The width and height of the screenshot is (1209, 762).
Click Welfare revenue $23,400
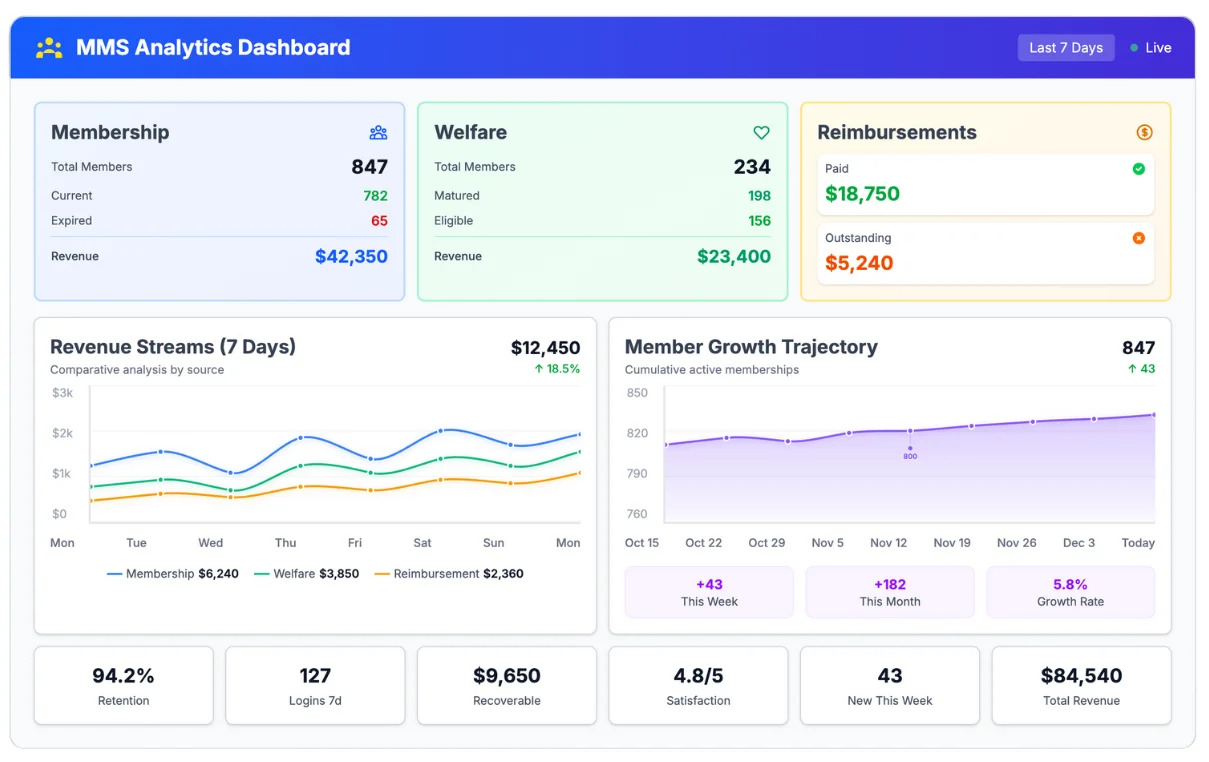(734, 256)
